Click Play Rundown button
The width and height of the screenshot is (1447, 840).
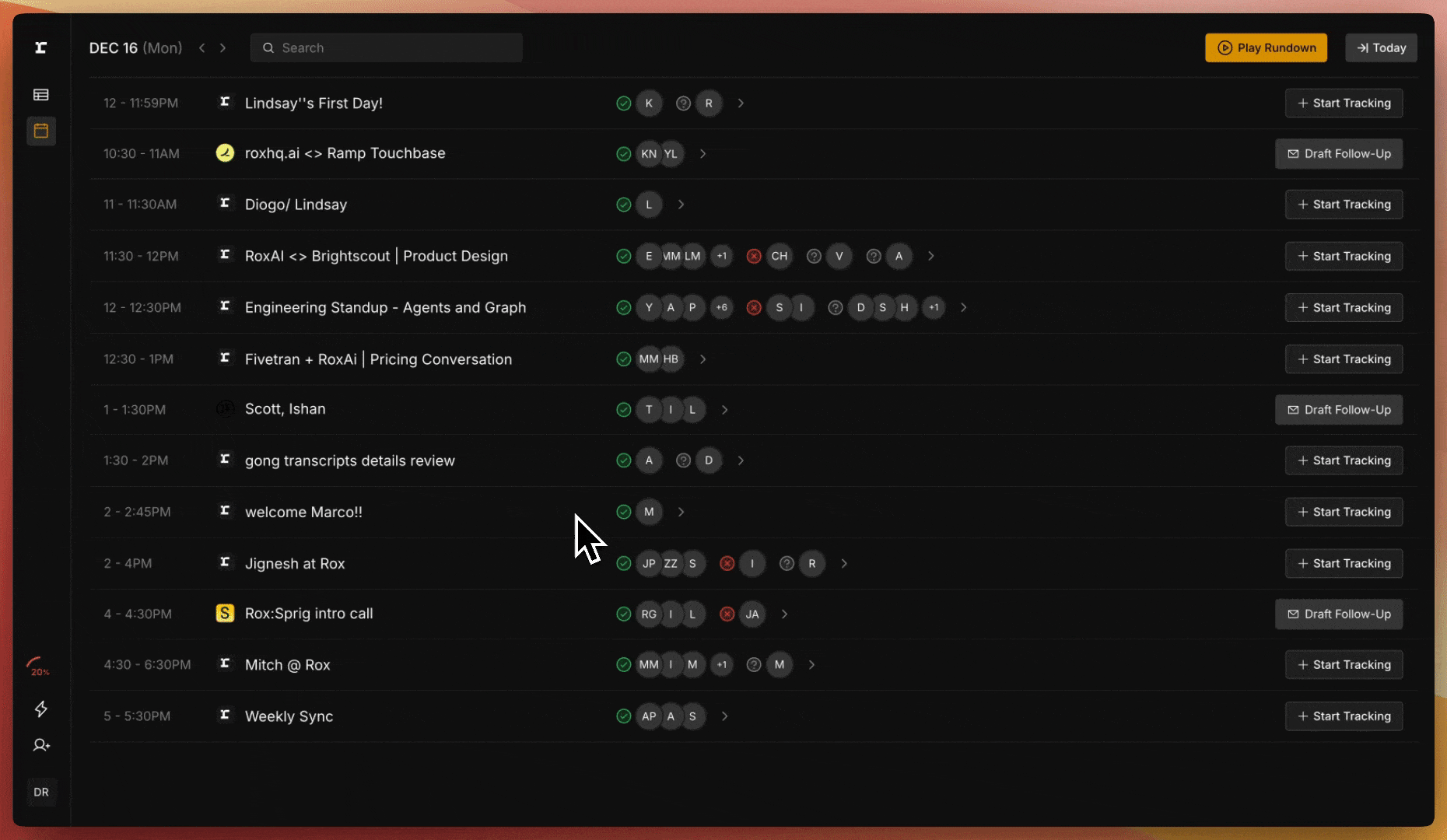[x=1266, y=48]
